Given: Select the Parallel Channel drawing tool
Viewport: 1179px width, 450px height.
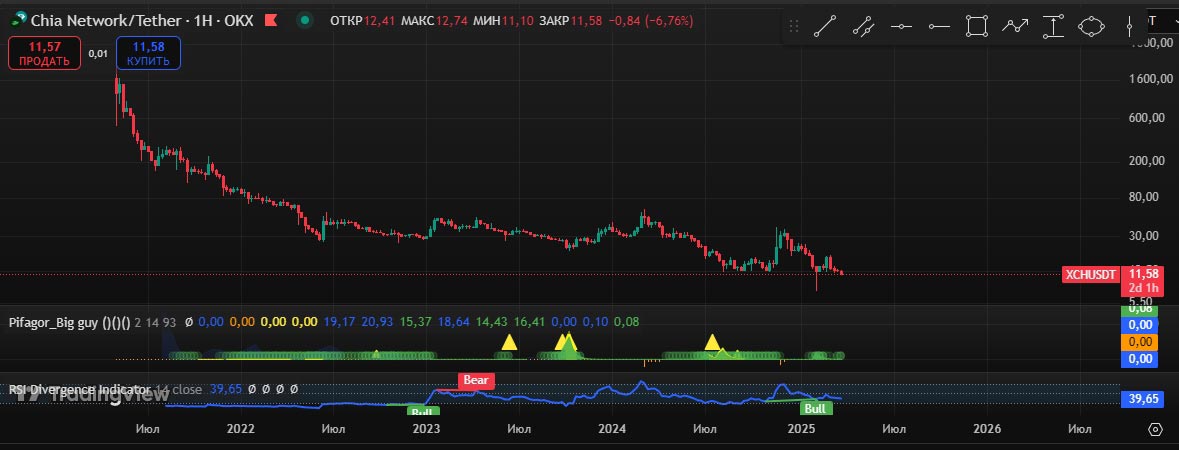Looking at the screenshot, I should click(x=864, y=27).
